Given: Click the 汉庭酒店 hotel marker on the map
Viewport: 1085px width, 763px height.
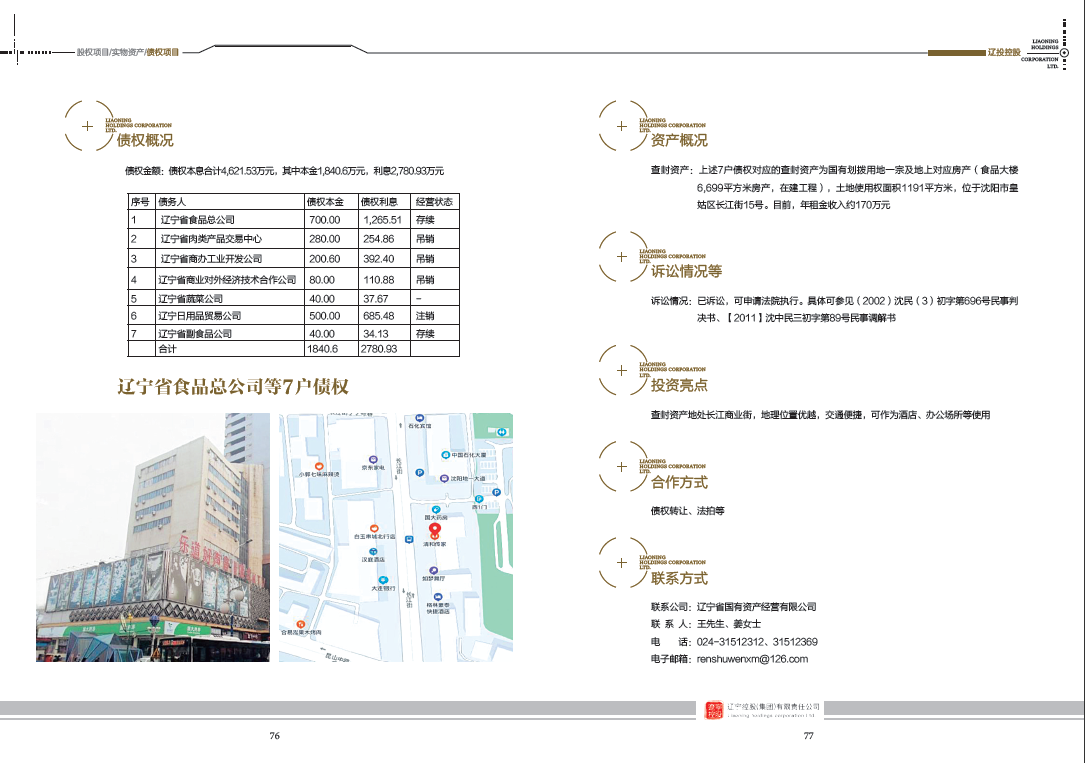Looking at the screenshot, I should pos(373,551).
